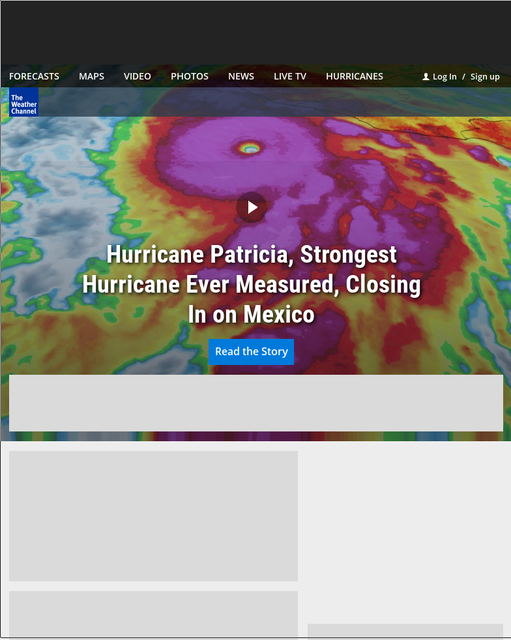Open the NEWS section
511x640 pixels.
241,76
